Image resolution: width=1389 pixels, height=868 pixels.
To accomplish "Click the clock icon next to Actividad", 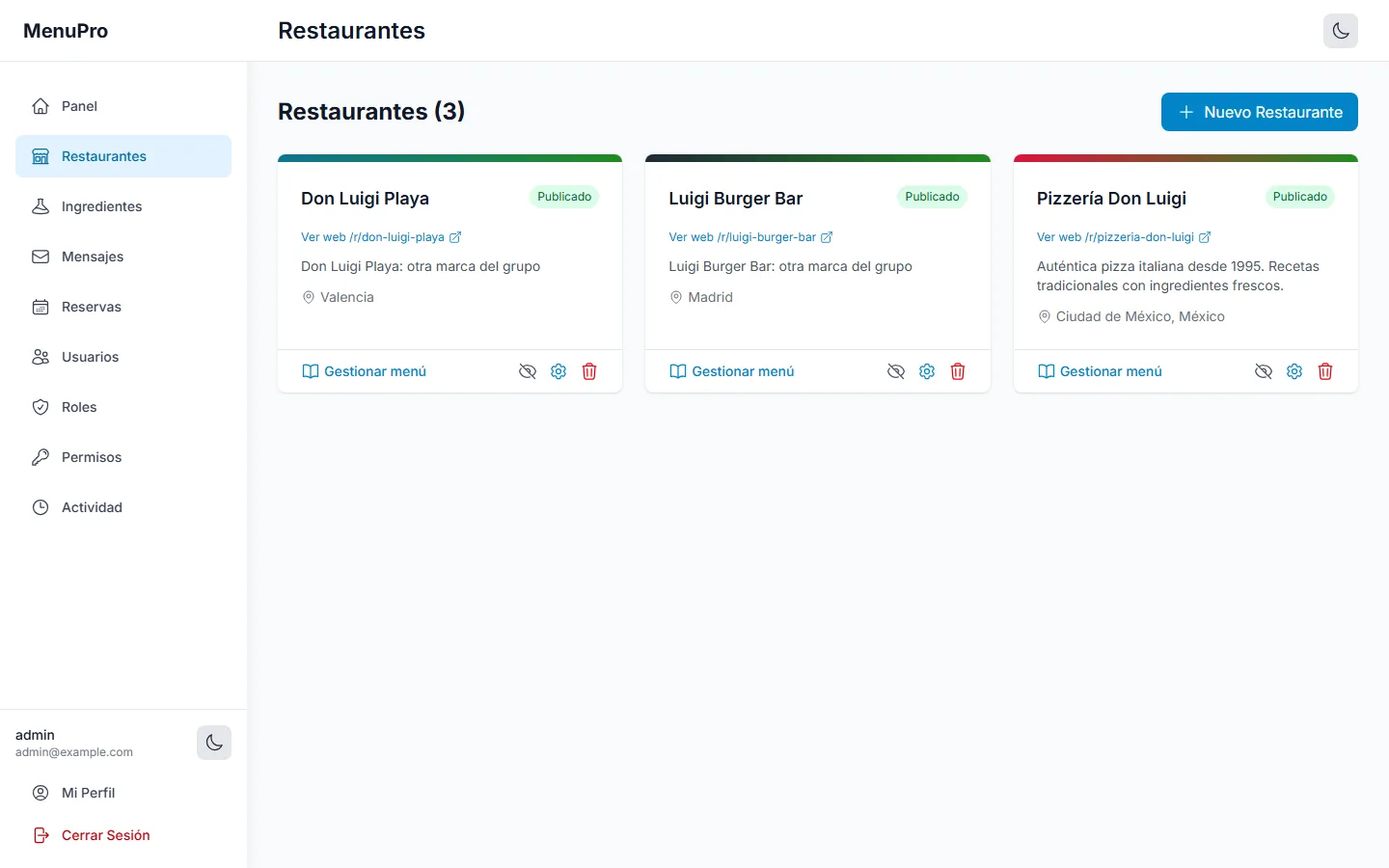I will click(41, 507).
